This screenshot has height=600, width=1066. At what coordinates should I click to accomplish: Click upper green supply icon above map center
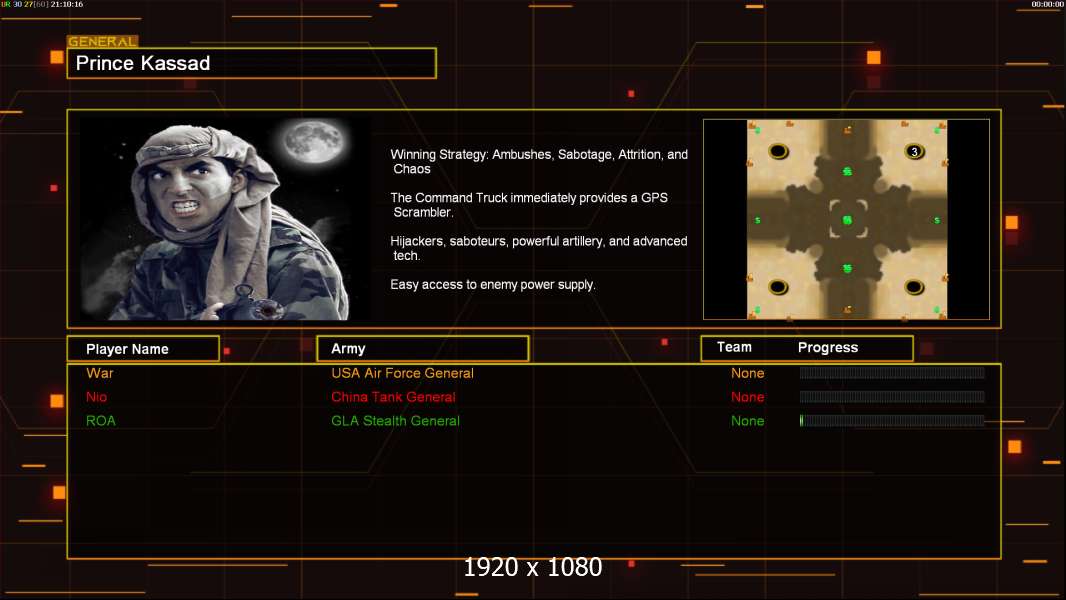point(847,172)
